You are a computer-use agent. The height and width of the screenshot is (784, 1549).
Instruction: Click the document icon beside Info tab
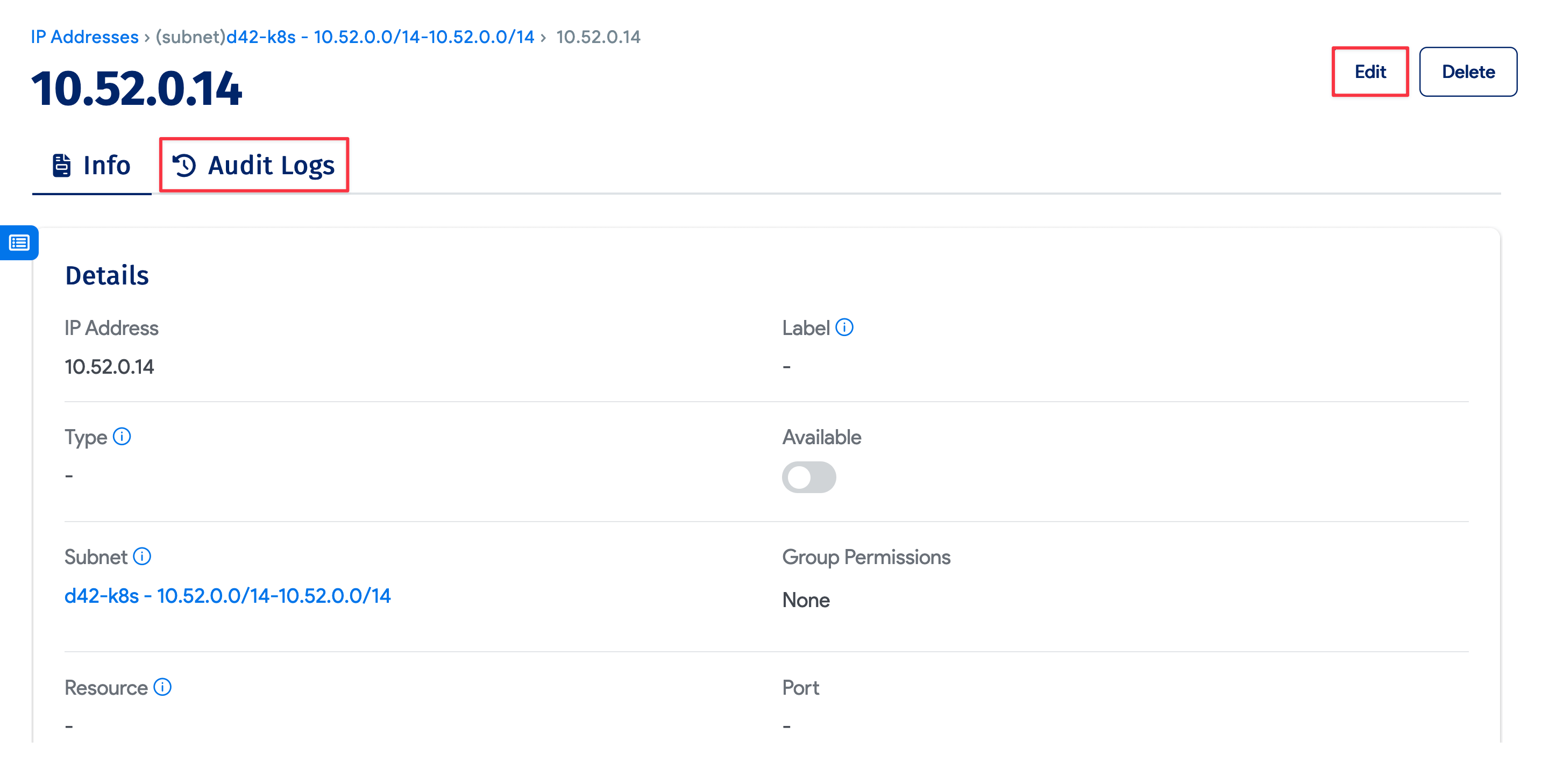pyautogui.click(x=61, y=165)
